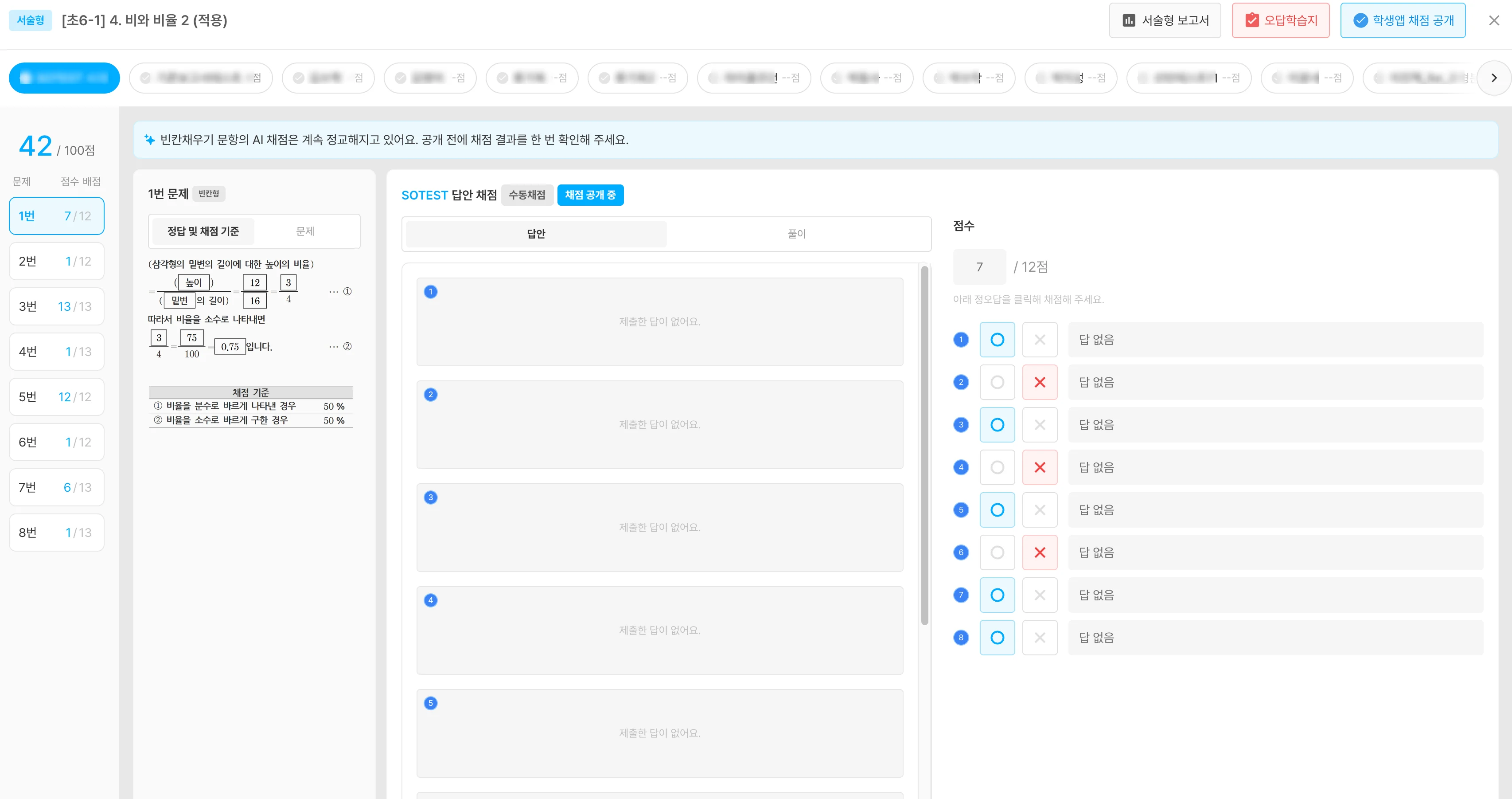Select question 8번 in the sidebar

click(57, 533)
